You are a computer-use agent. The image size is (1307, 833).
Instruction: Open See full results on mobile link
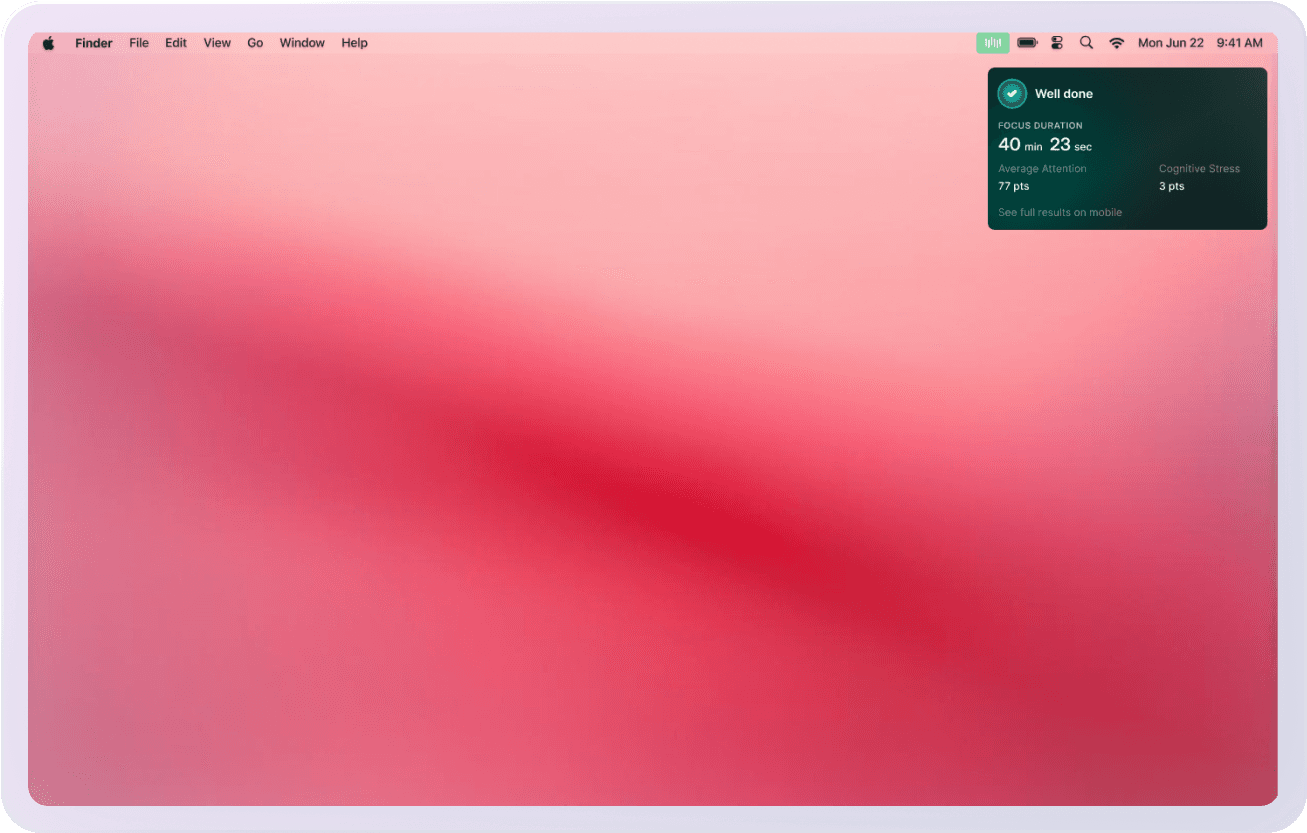tap(1060, 212)
